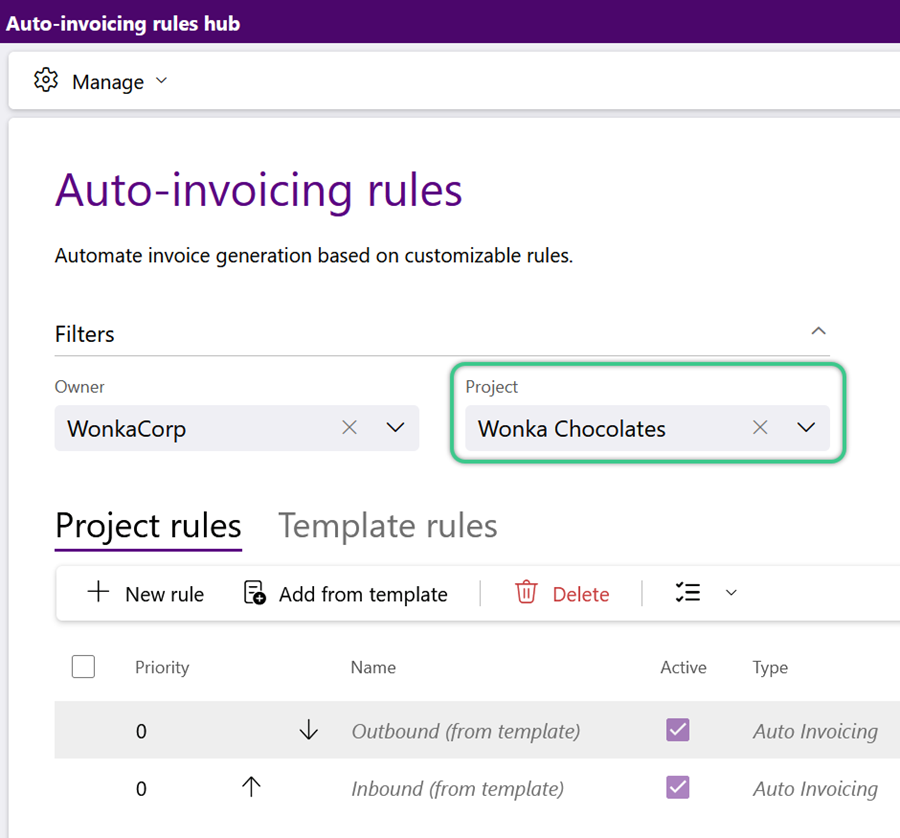
Task: Uncheck Active for the Outbound rule
Action: point(678,730)
